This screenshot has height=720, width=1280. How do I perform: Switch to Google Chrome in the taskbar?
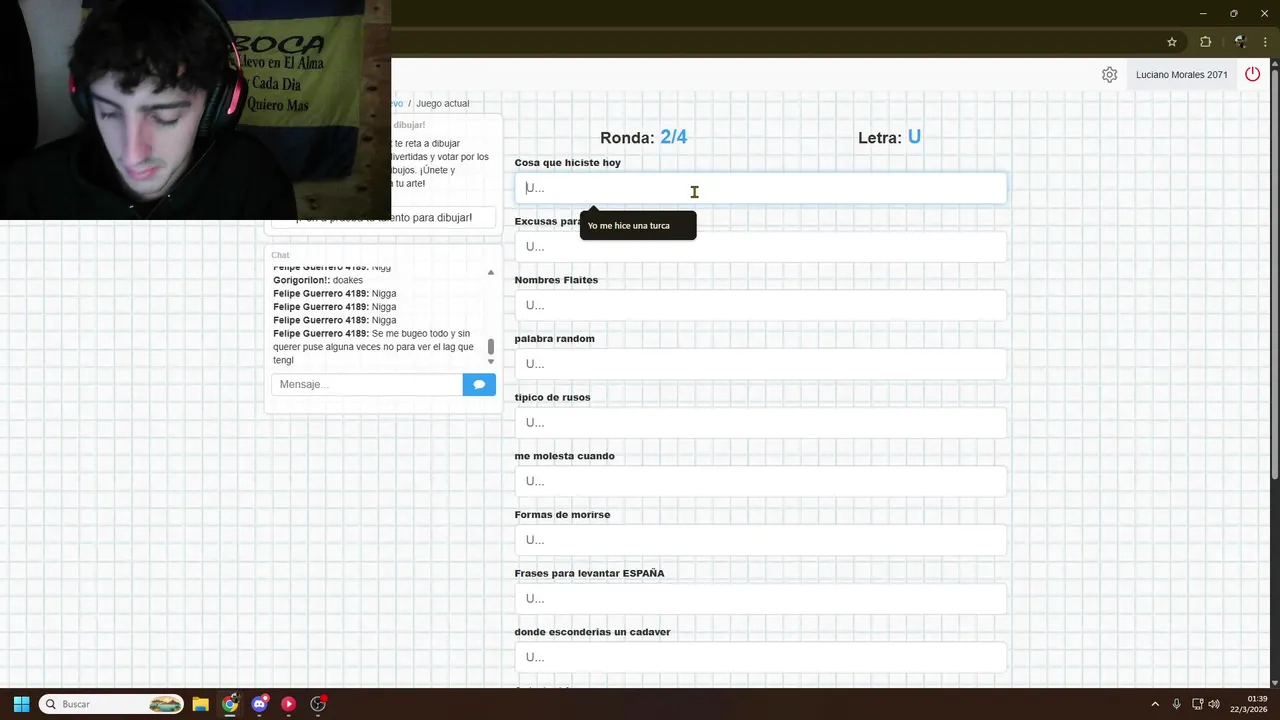(230, 704)
